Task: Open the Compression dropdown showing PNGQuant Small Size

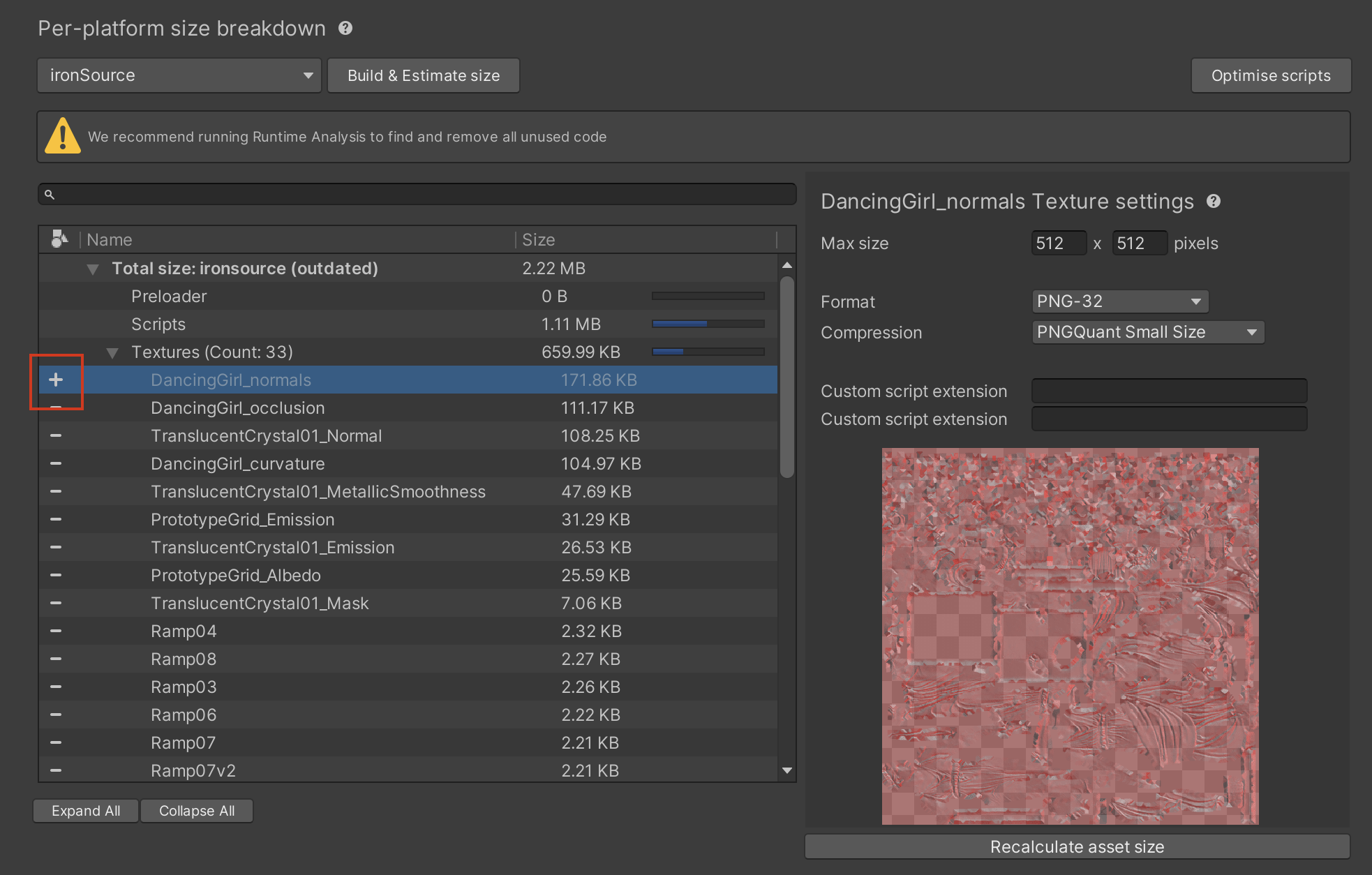Action: [x=1147, y=332]
